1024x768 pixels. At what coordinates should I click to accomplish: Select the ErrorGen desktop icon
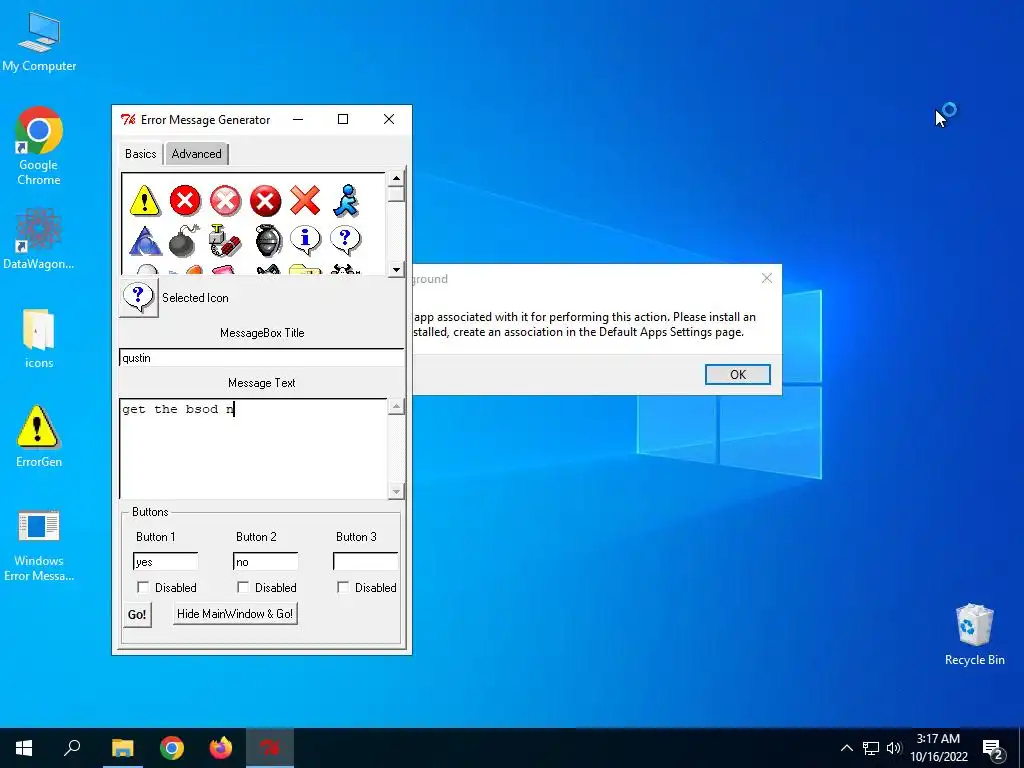click(x=39, y=436)
